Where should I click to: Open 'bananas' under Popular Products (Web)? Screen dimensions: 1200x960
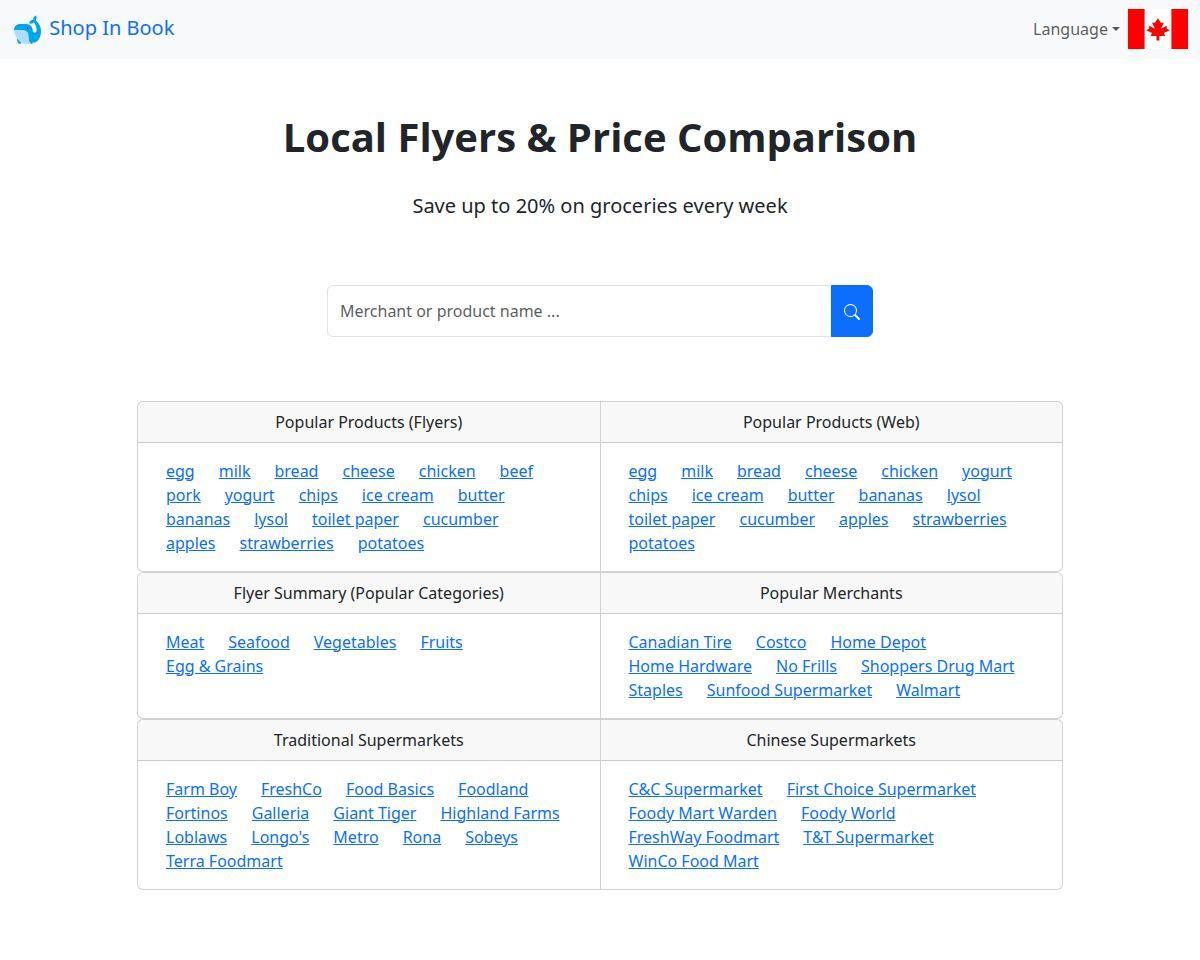pyautogui.click(x=890, y=495)
